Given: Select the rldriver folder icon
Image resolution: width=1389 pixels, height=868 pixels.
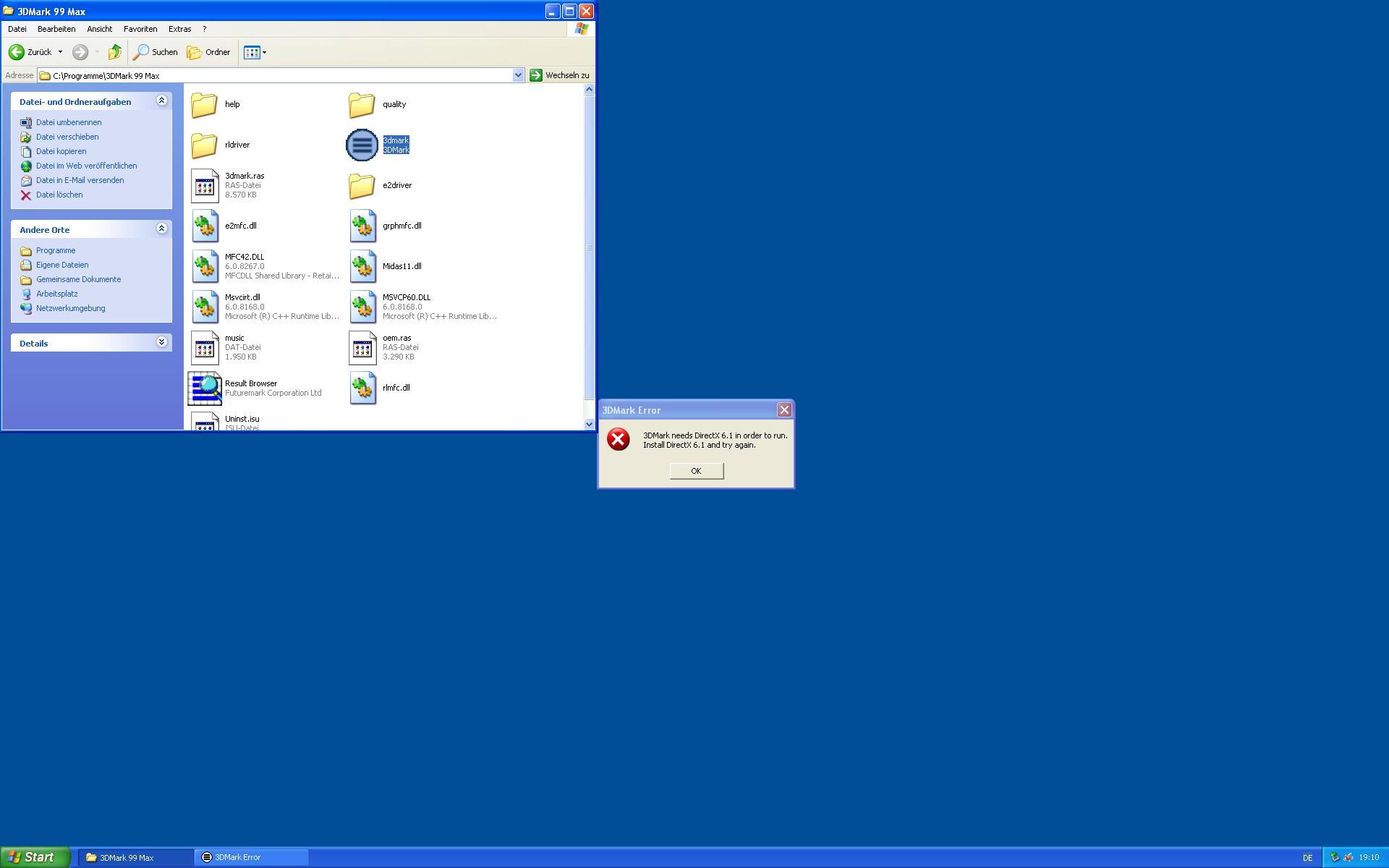Looking at the screenshot, I should point(204,145).
